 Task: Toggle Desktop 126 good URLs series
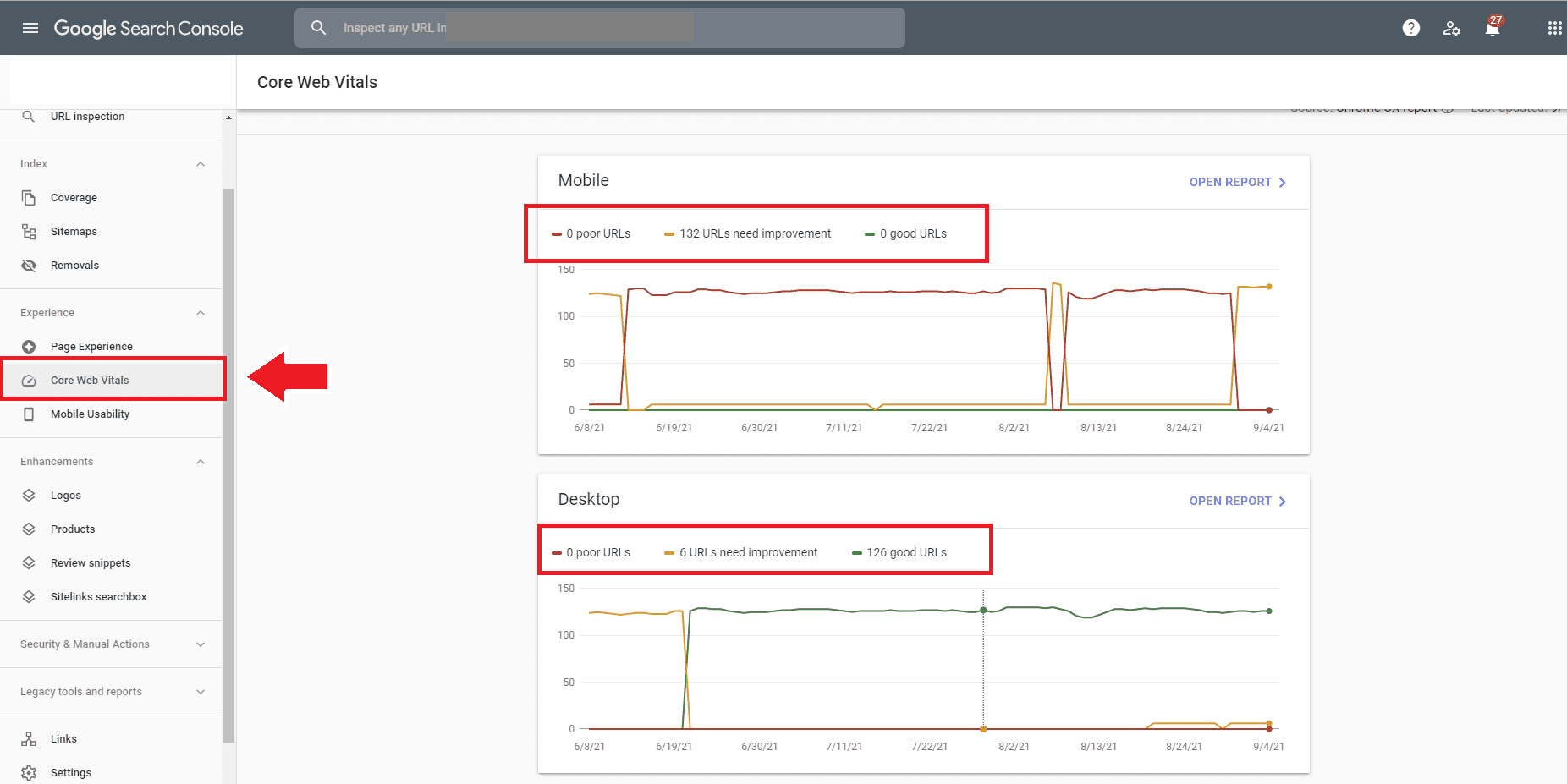(x=899, y=553)
